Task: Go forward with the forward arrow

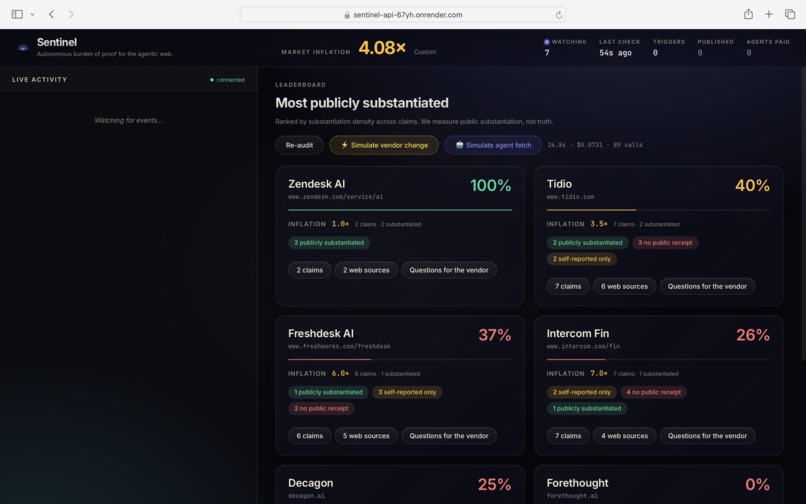Action: (x=71, y=14)
